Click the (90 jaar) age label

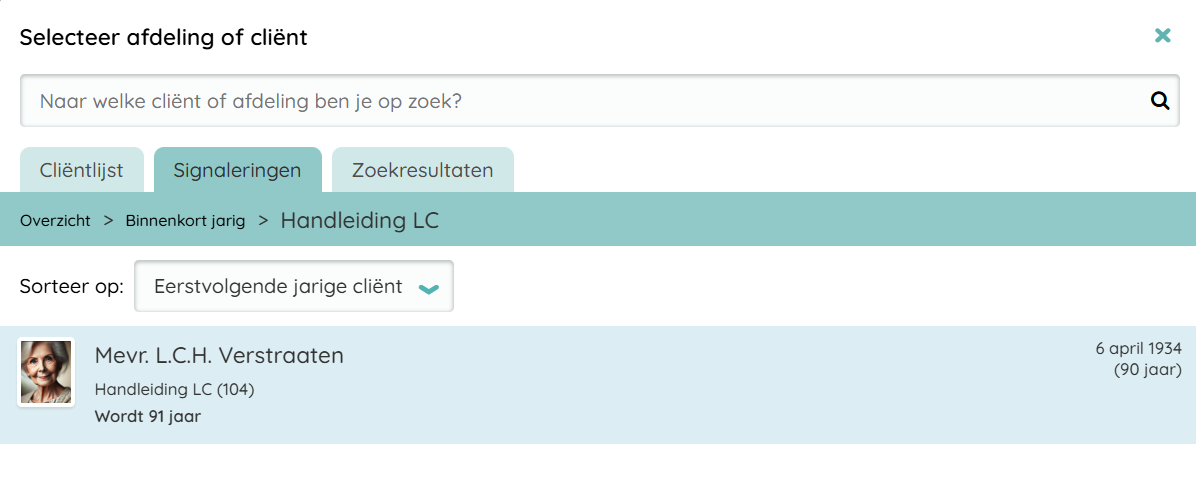pyautogui.click(x=1147, y=369)
